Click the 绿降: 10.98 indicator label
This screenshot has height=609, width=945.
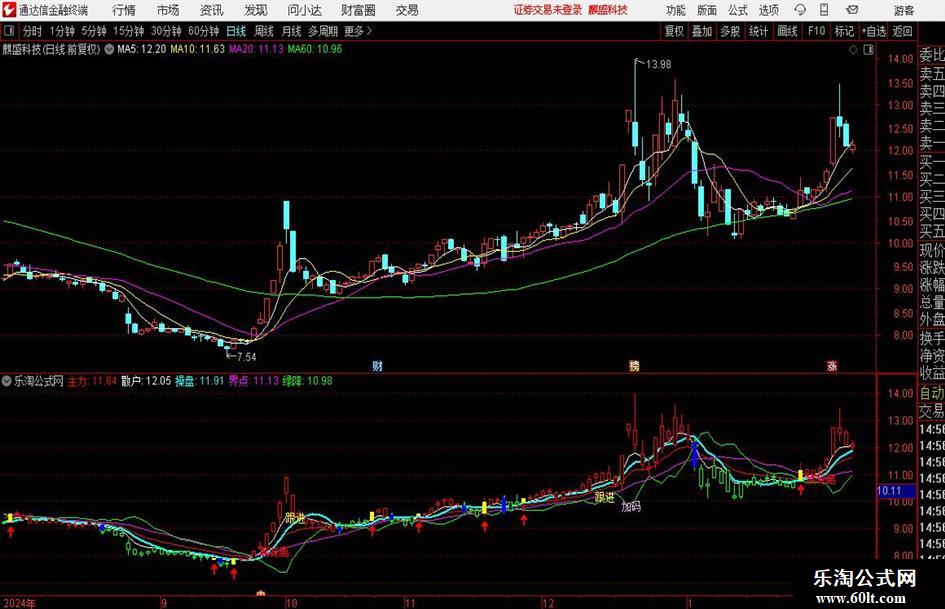307,381
